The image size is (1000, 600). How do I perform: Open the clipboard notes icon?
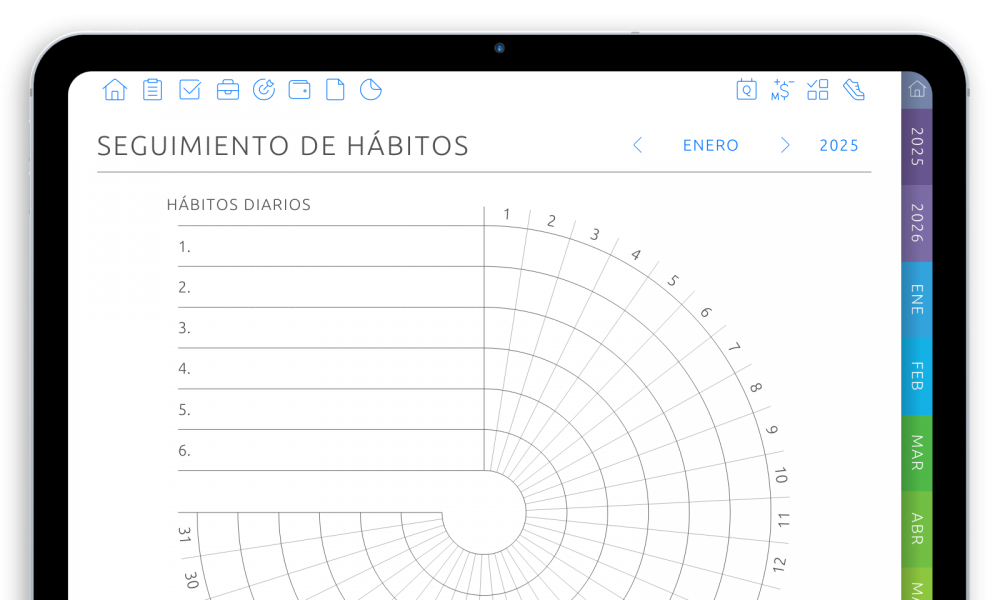pyautogui.click(x=152, y=90)
